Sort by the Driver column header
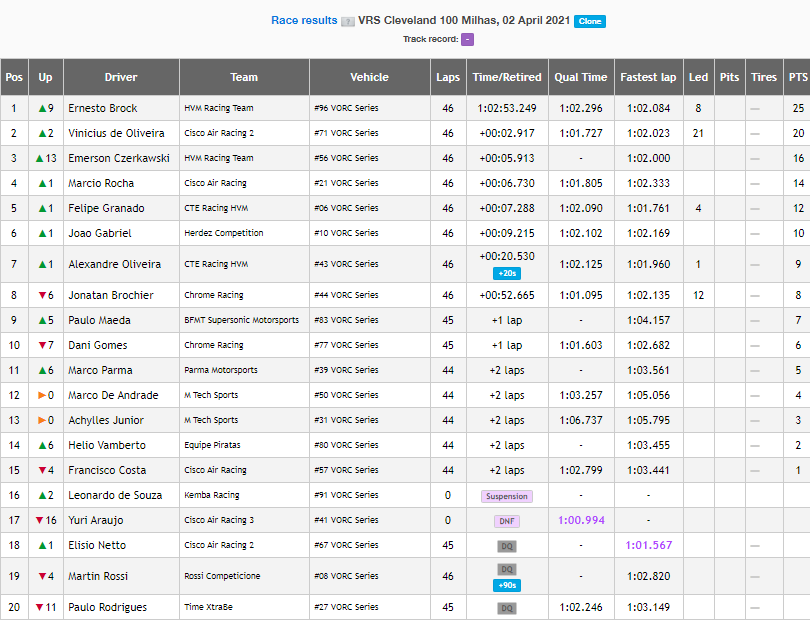Viewport: 810px width, 620px height. click(121, 77)
